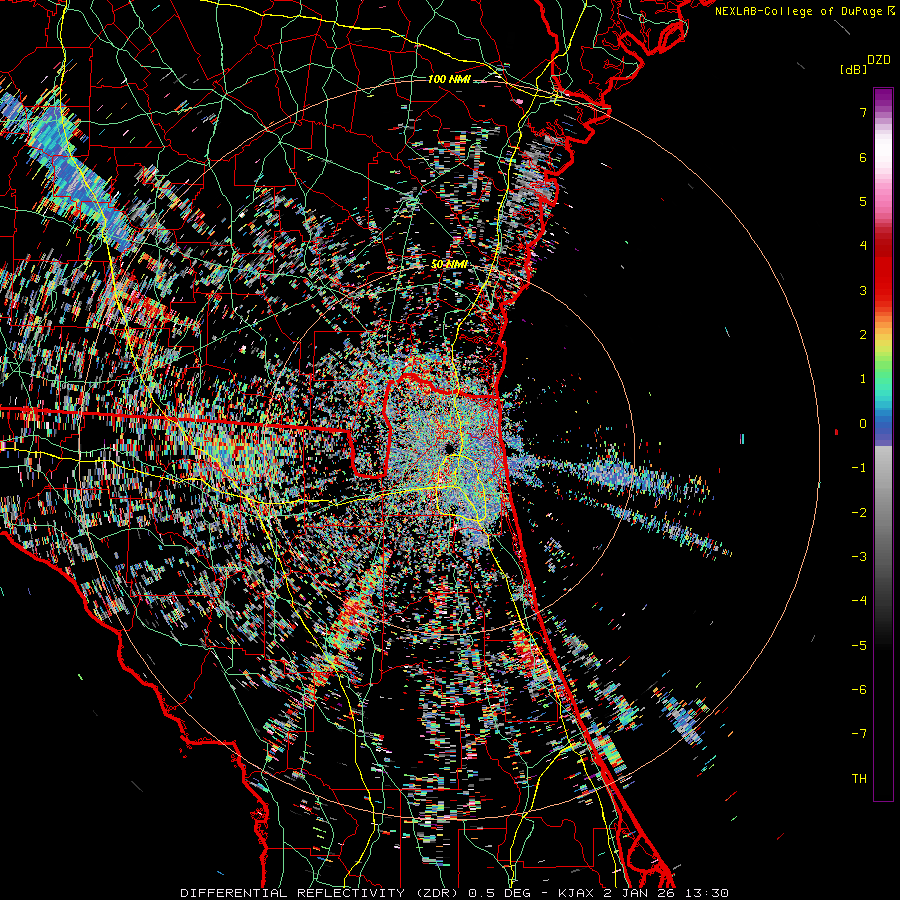Click the "2" value on the dB scale
Viewport: 900px width, 900px height.
pyautogui.click(x=863, y=335)
